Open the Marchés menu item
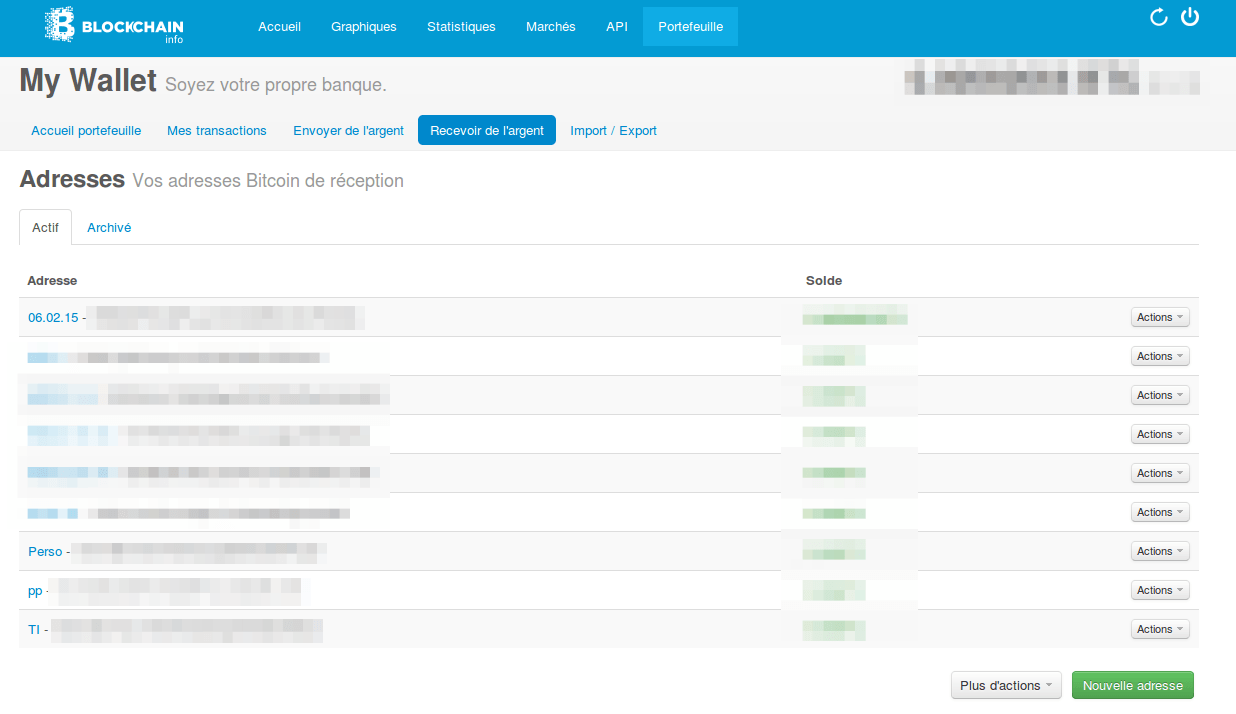The height and width of the screenshot is (714, 1236). pyautogui.click(x=551, y=27)
